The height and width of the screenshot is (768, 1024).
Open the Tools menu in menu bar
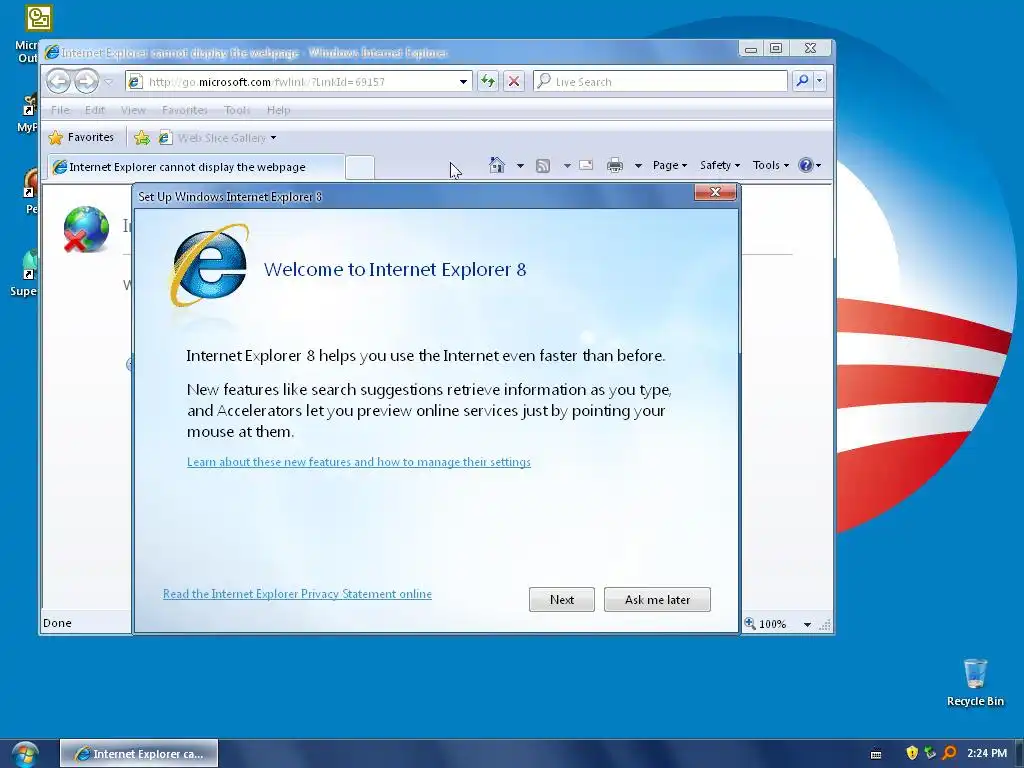coord(237,110)
